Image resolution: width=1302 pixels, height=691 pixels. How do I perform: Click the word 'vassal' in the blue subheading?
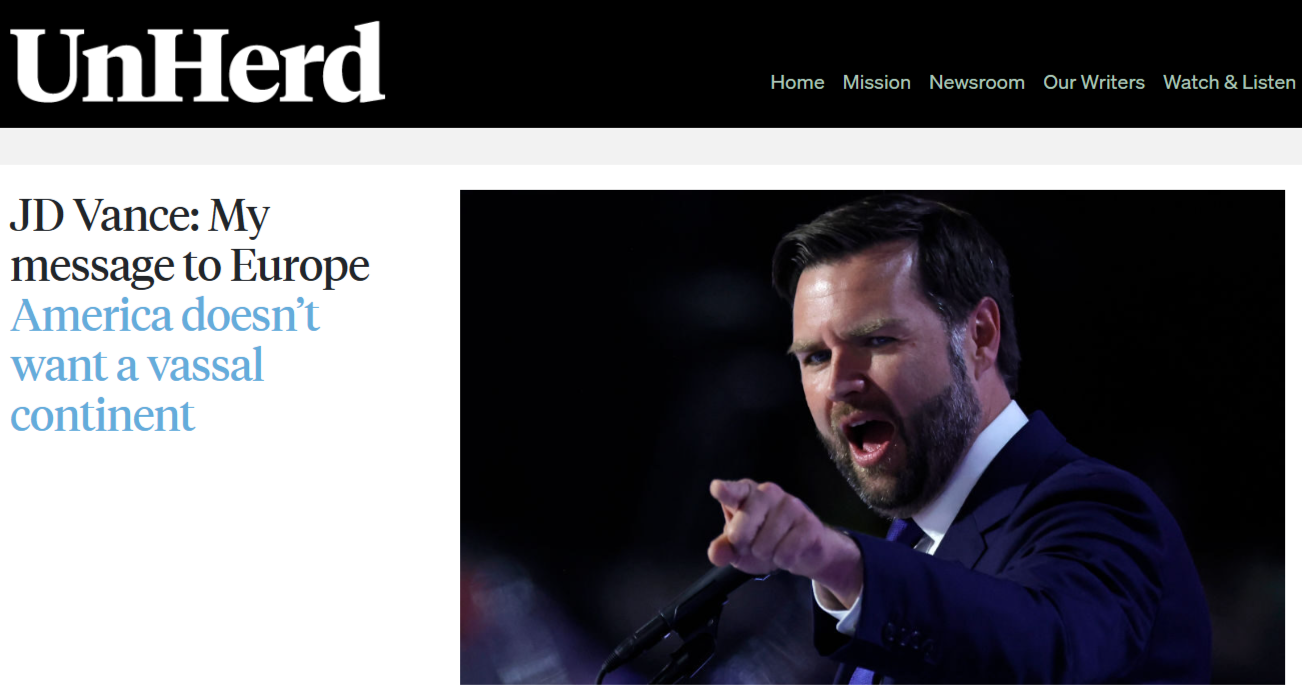[205, 366]
